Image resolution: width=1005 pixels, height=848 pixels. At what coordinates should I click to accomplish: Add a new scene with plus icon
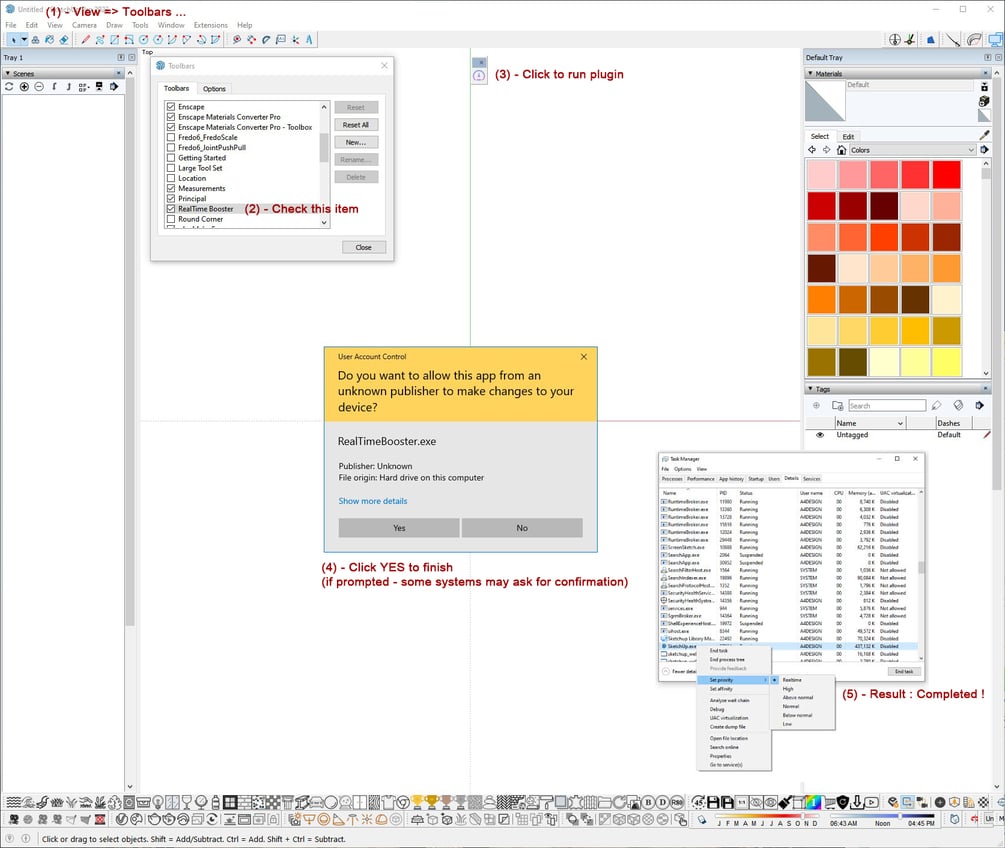(24, 87)
